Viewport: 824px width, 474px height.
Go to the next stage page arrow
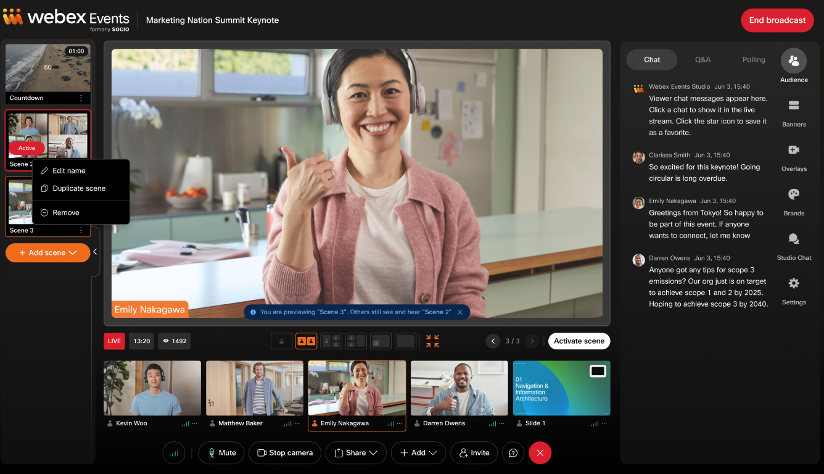coord(532,341)
